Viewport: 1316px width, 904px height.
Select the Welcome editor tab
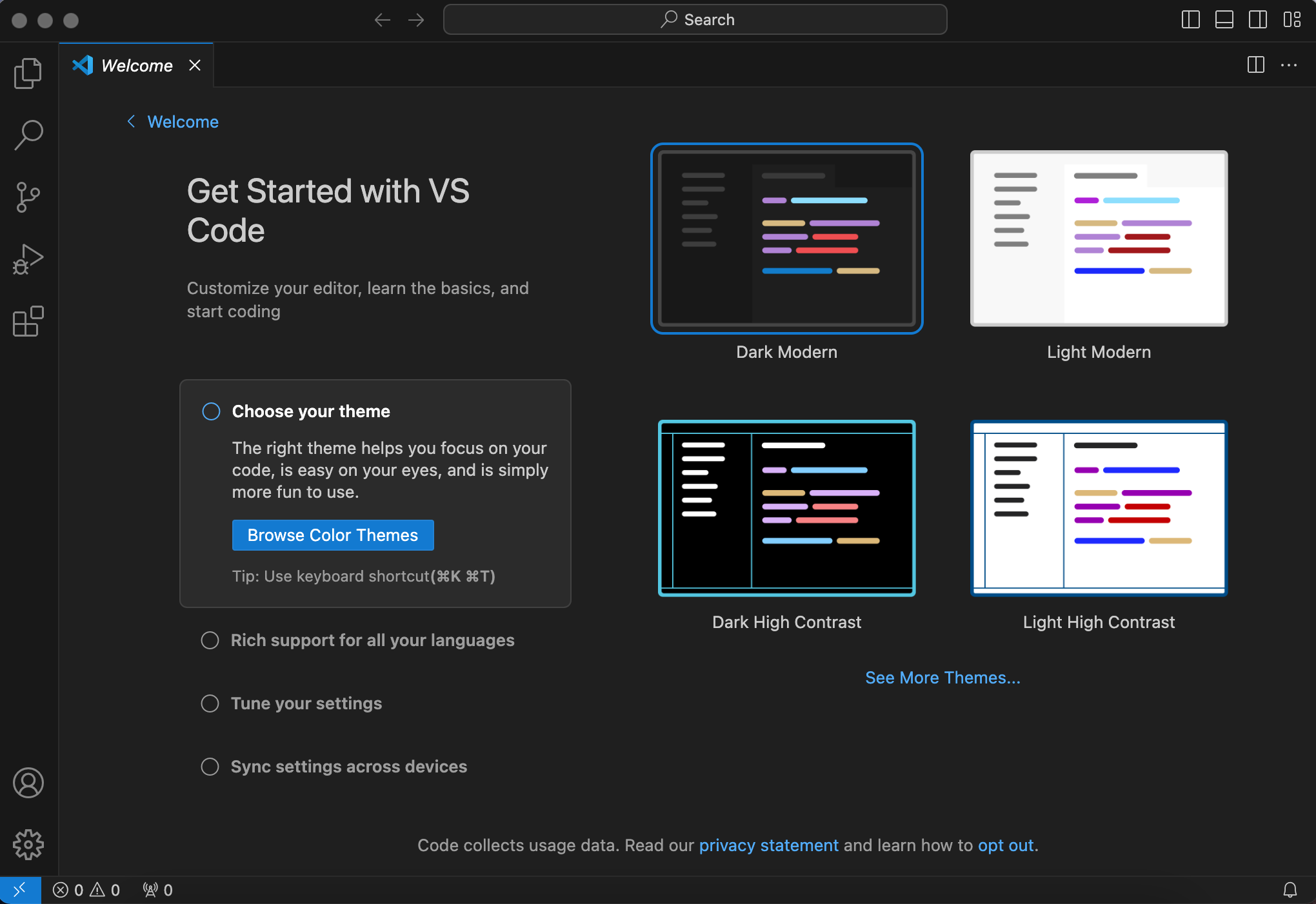[137, 65]
